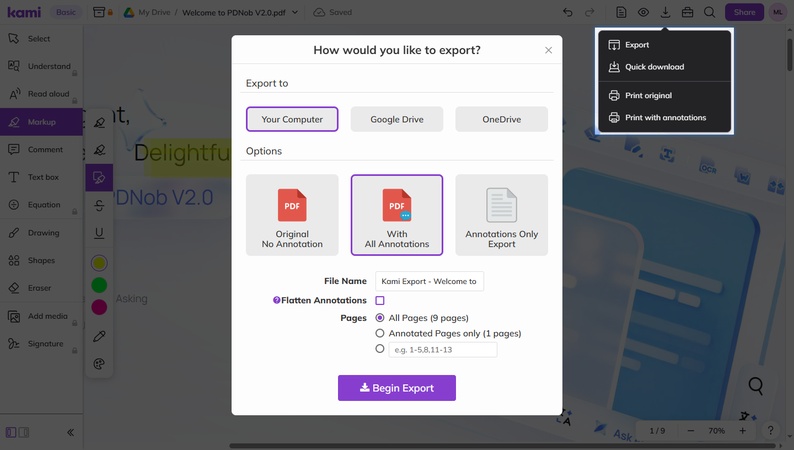Select All Pages radio button
The image size is (794, 450).
380,318
